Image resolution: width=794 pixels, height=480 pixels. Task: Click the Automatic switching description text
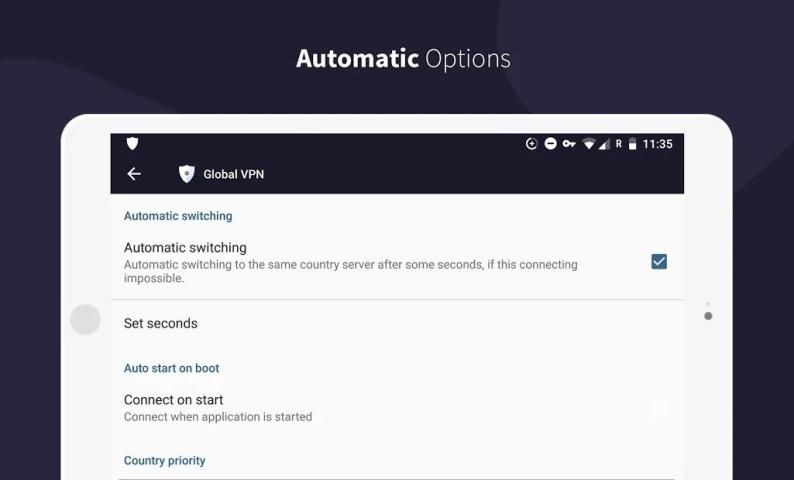tap(350, 271)
